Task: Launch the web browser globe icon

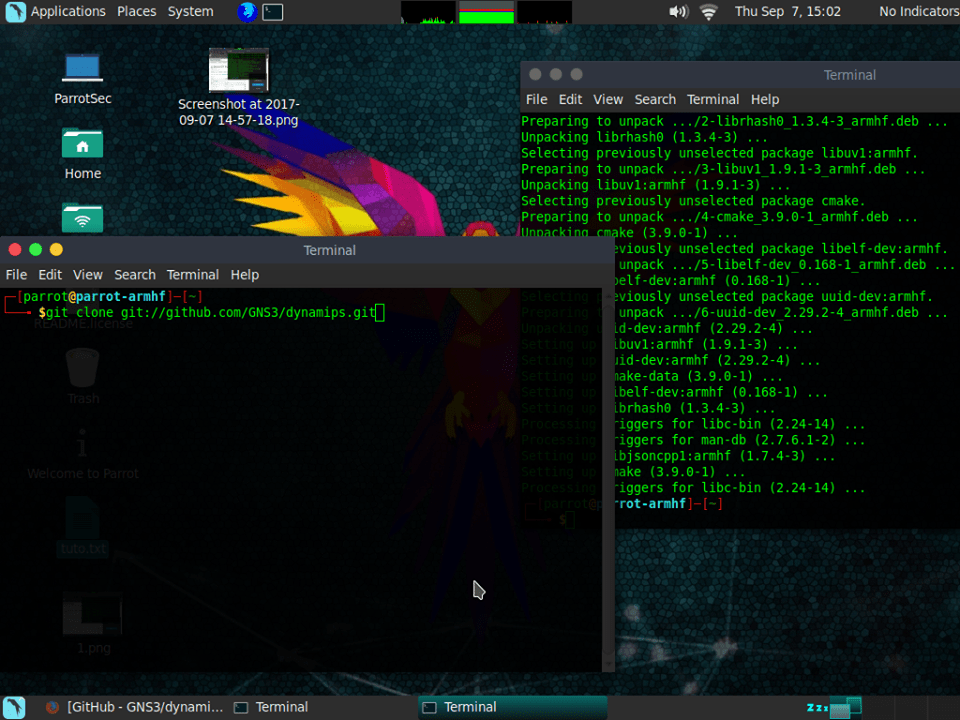Action: point(247,12)
